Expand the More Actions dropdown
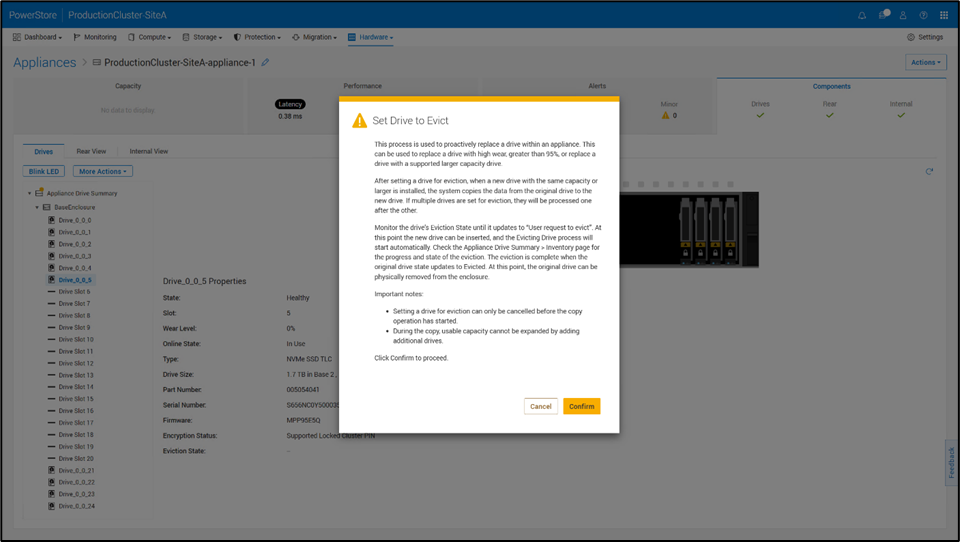 click(x=105, y=171)
